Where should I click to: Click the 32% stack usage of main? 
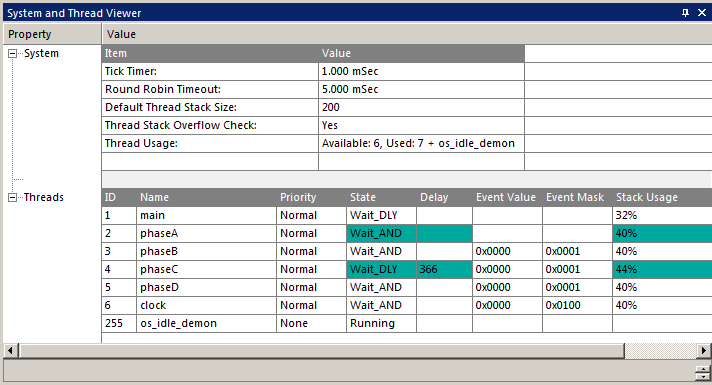tap(662, 215)
